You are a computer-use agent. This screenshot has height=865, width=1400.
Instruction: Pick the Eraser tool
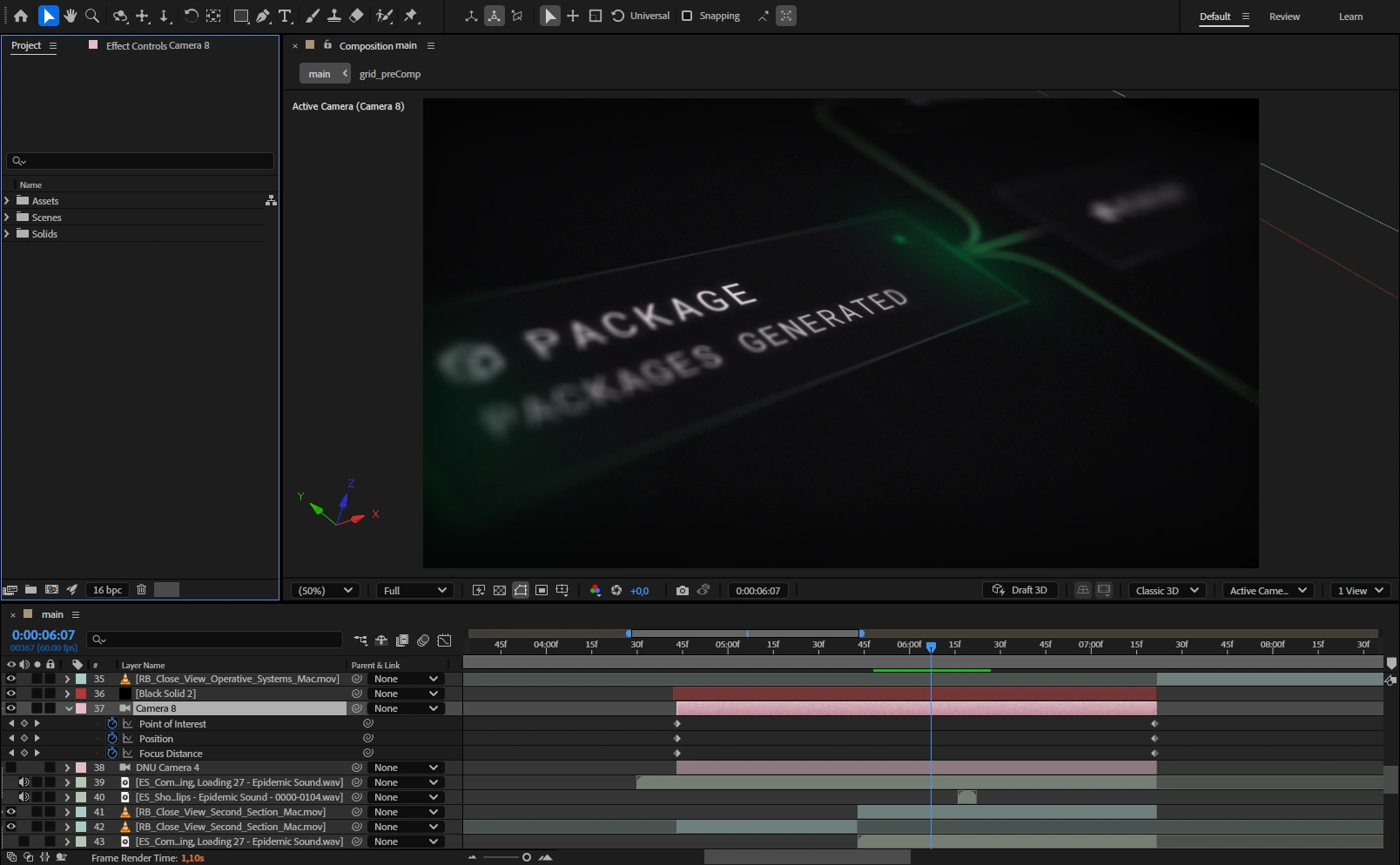[x=356, y=16]
